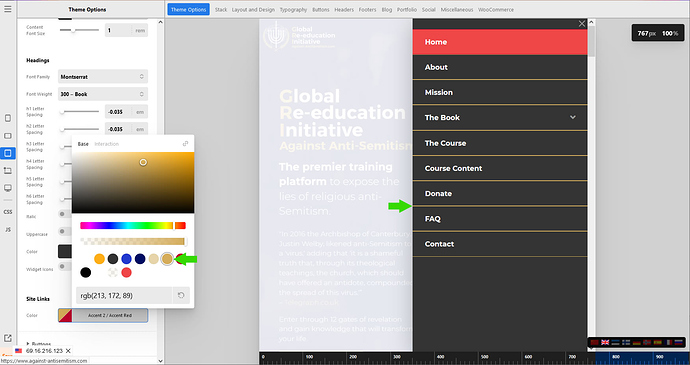The width and height of the screenshot is (690, 365).
Task: Pick the navy blue color swatch
Action: [140, 259]
